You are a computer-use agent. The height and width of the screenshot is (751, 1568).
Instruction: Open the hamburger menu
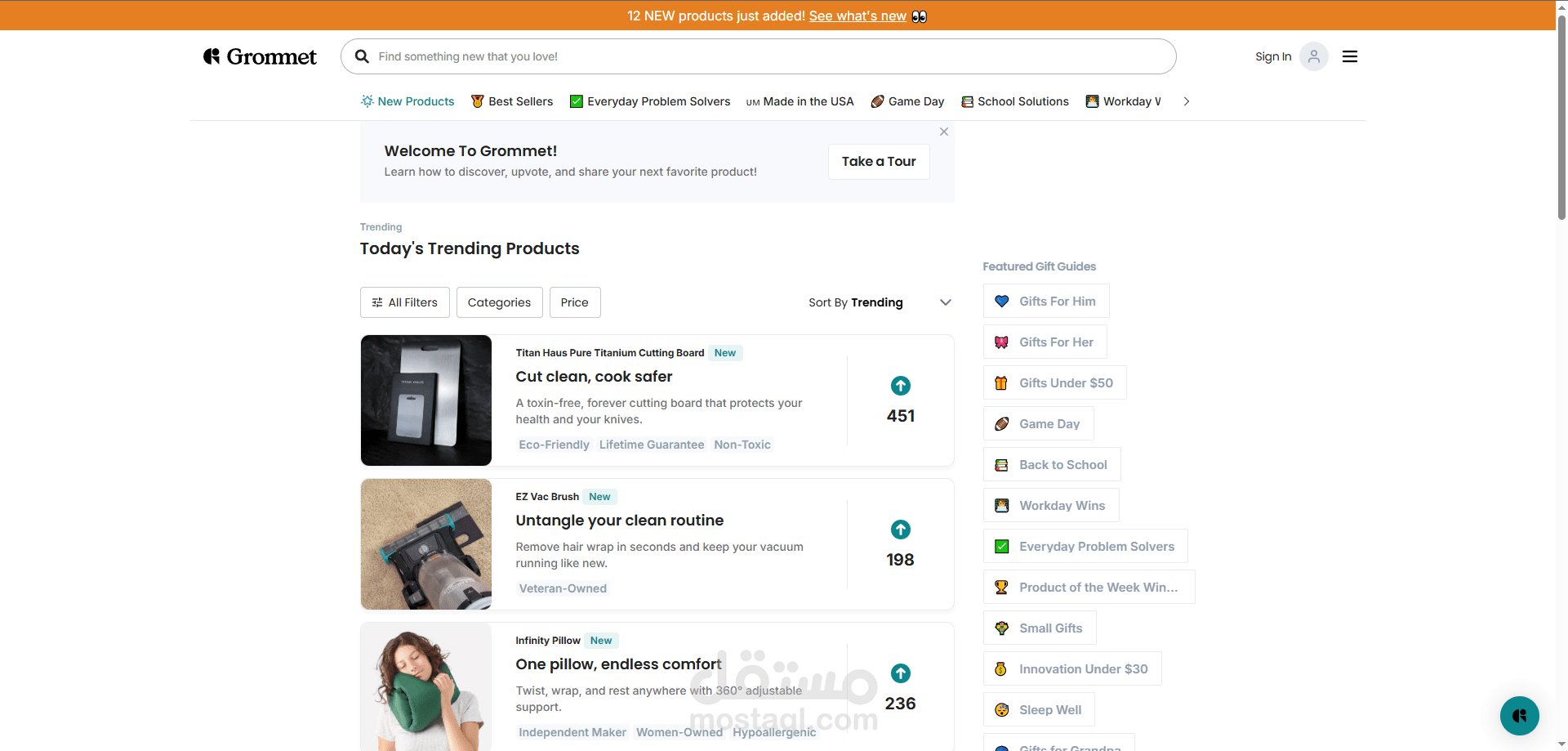[x=1350, y=56]
